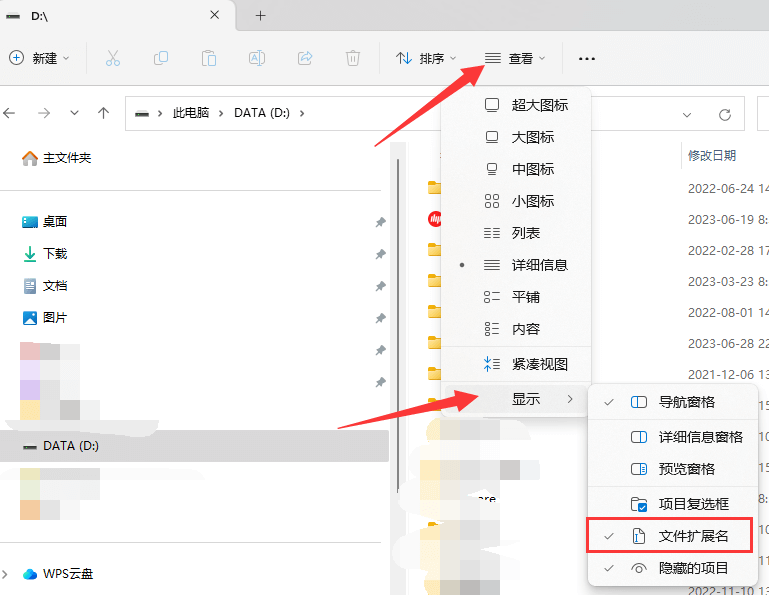The height and width of the screenshot is (595, 769).
Task: Select 列表 view option
Action: [516, 233]
